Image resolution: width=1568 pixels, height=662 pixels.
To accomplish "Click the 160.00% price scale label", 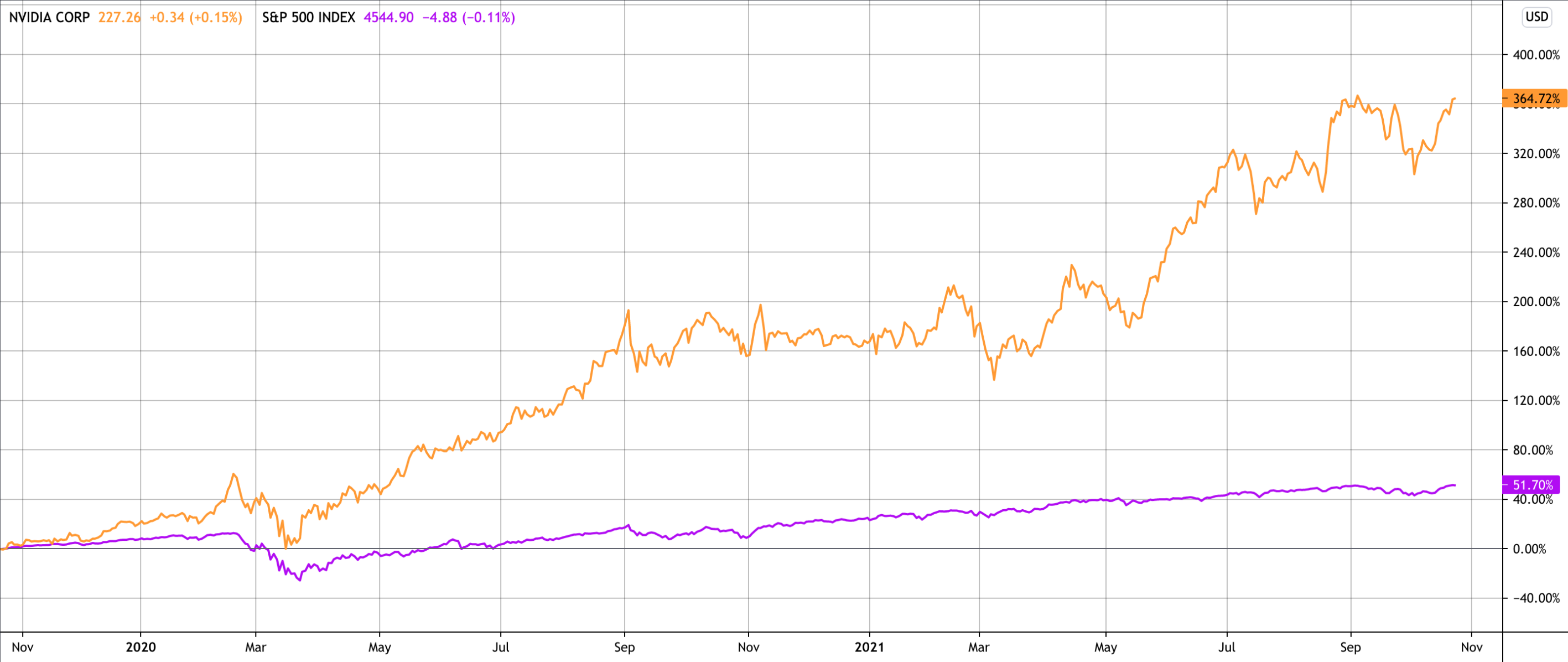I will point(1536,351).
